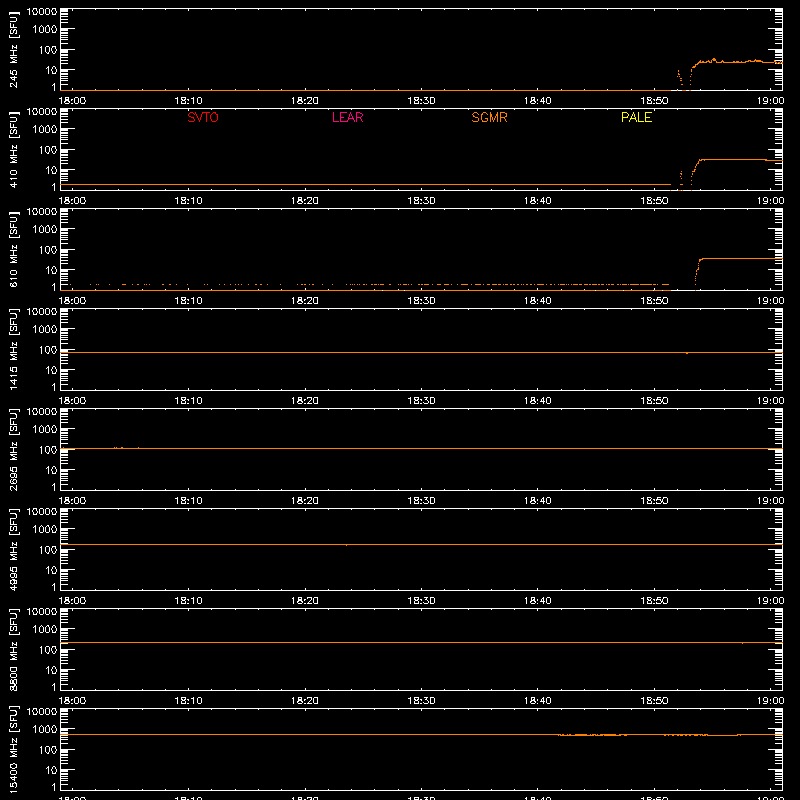Click 18:40 tick label under 610 MHz panel
The height and width of the screenshot is (800, 800).
[x=538, y=301]
